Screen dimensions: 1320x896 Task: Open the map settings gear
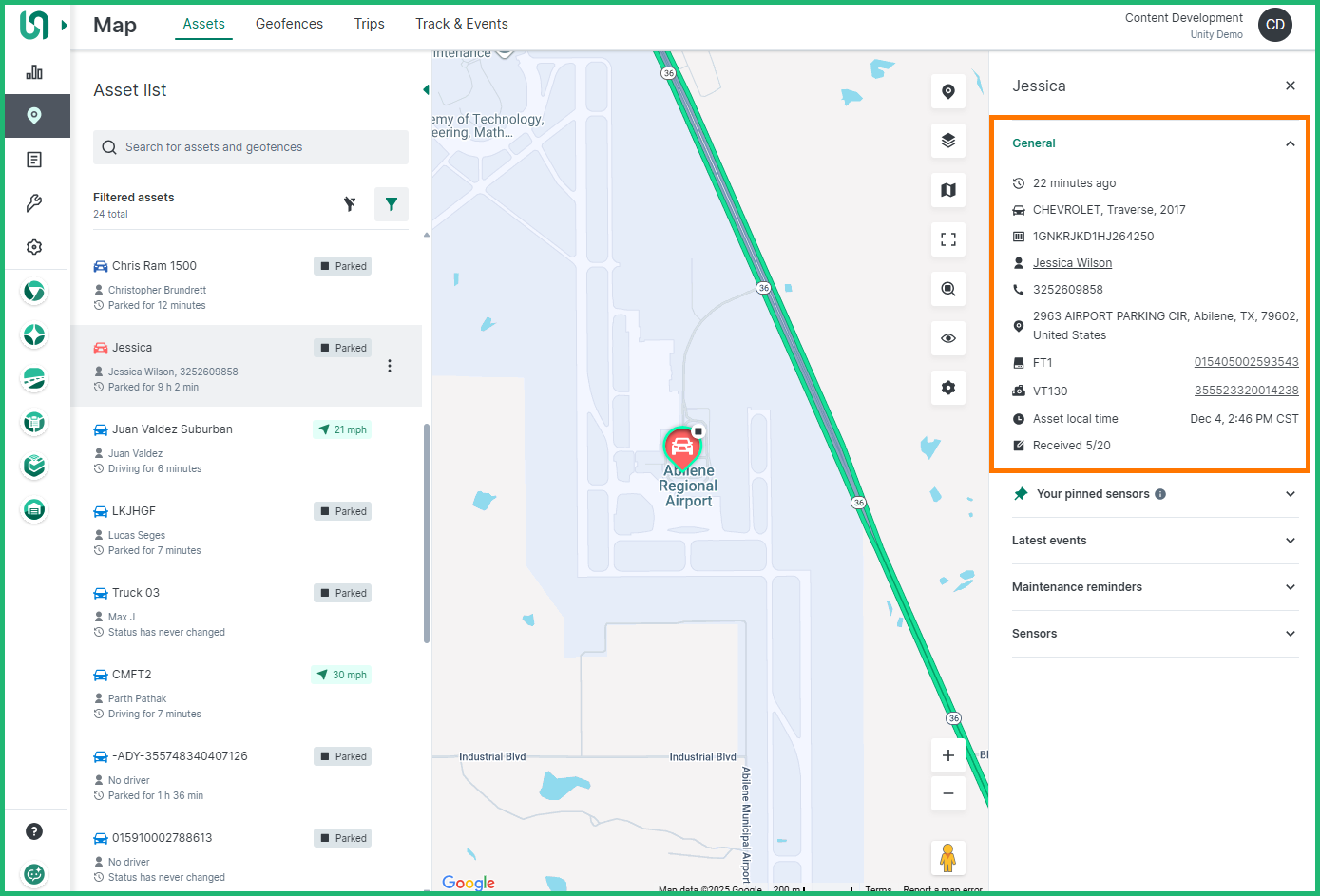click(x=947, y=388)
